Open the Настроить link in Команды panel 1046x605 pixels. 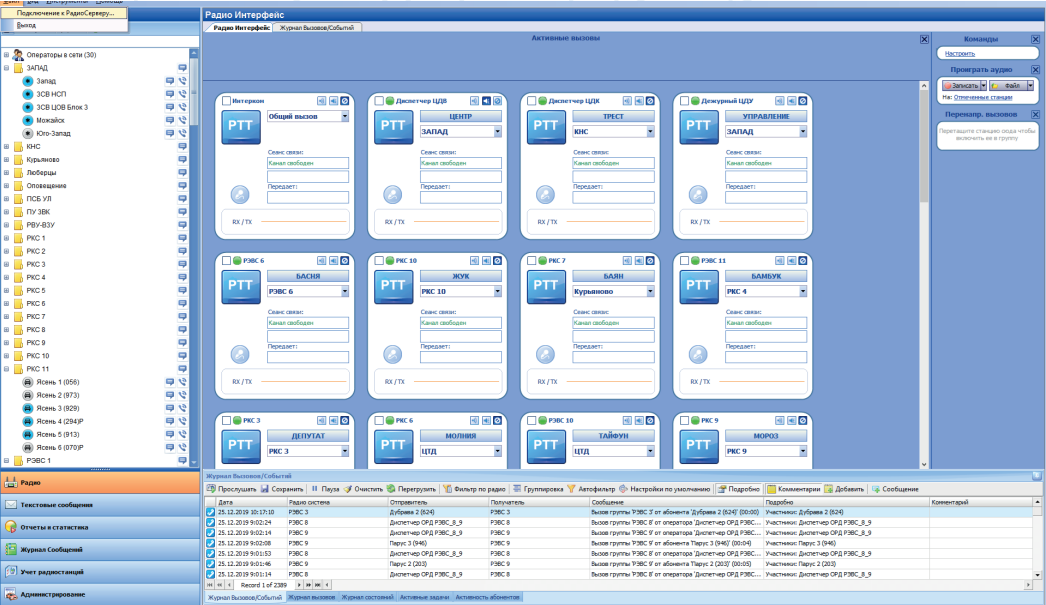[960, 53]
